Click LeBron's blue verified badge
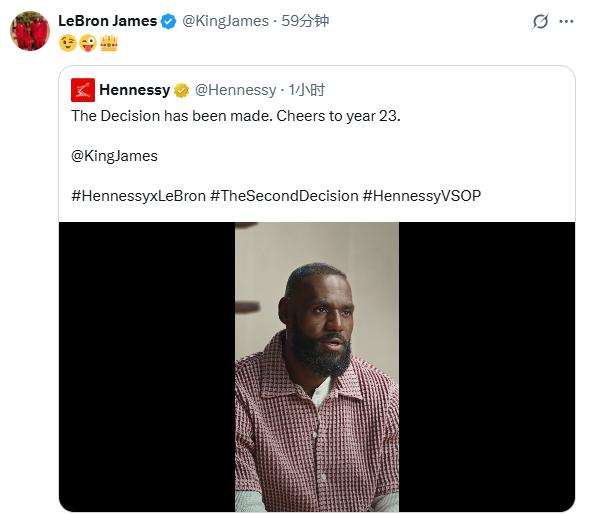The height and width of the screenshot is (515, 592). pyautogui.click(x=168, y=22)
